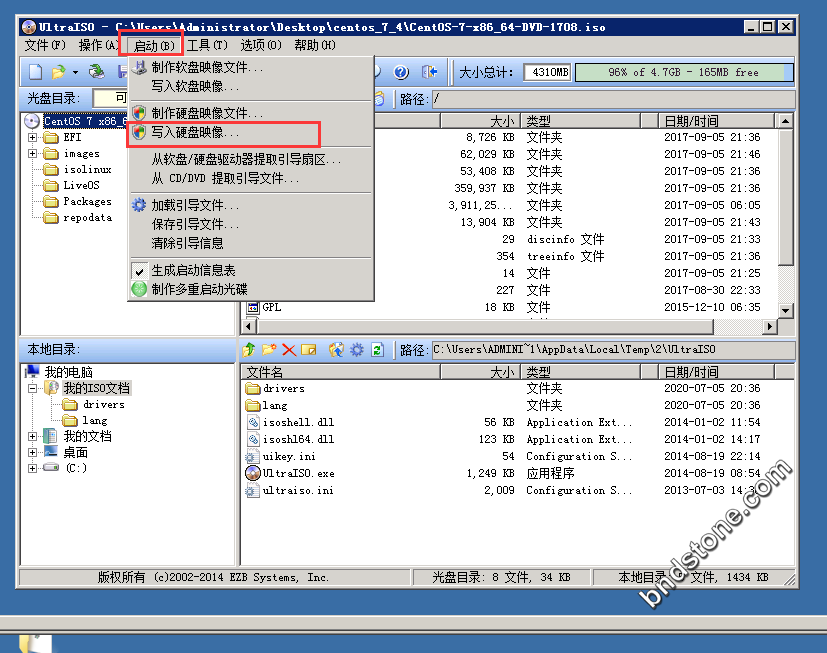Sort the local file list by 文件名 column

click(x=340, y=372)
